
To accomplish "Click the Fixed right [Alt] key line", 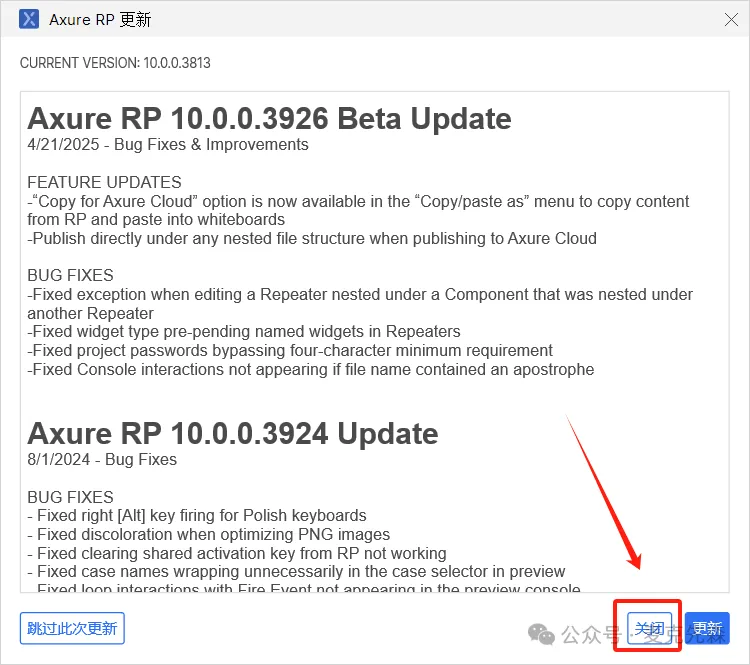I will pyautogui.click(x=197, y=516).
